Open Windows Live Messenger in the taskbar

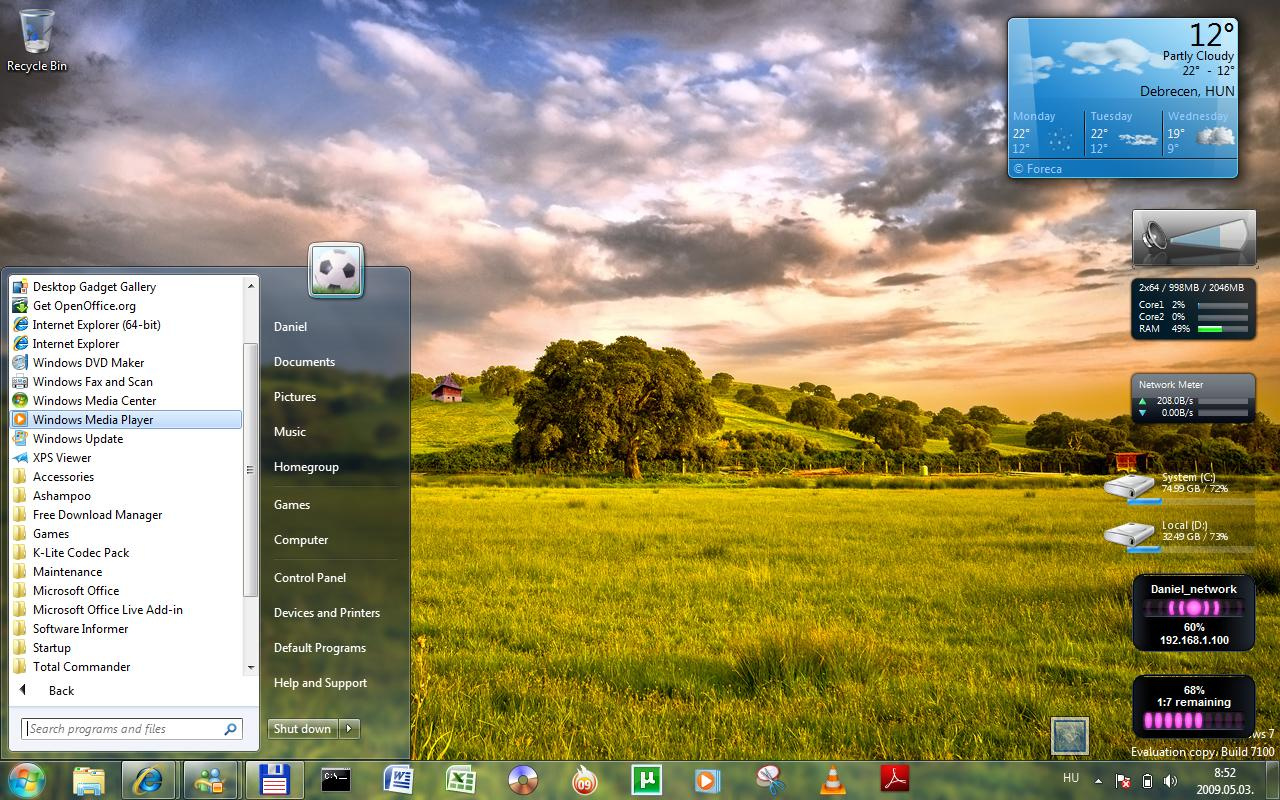click(x=210, y=780)
